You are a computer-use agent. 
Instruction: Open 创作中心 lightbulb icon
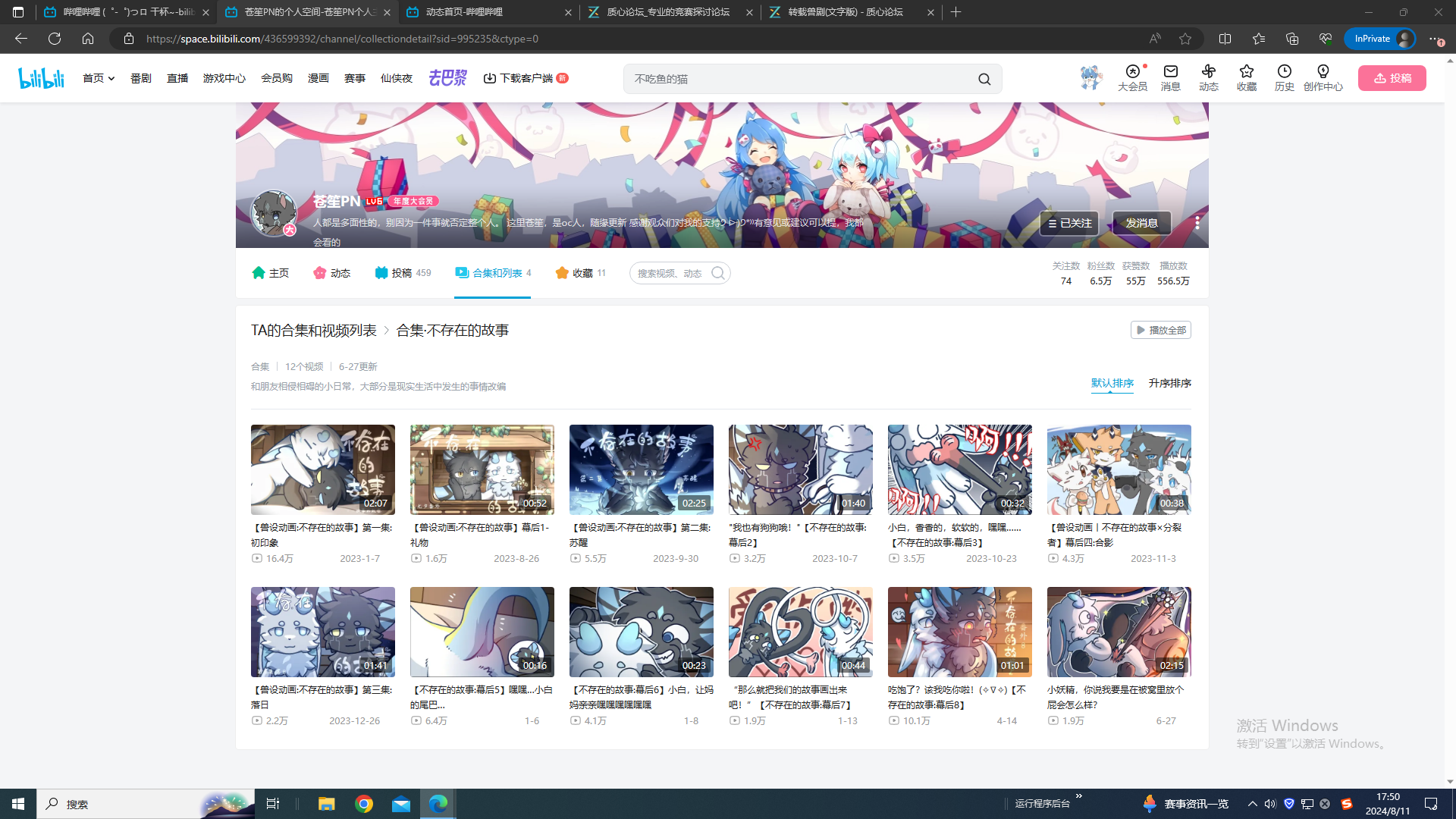point(1323,78)
